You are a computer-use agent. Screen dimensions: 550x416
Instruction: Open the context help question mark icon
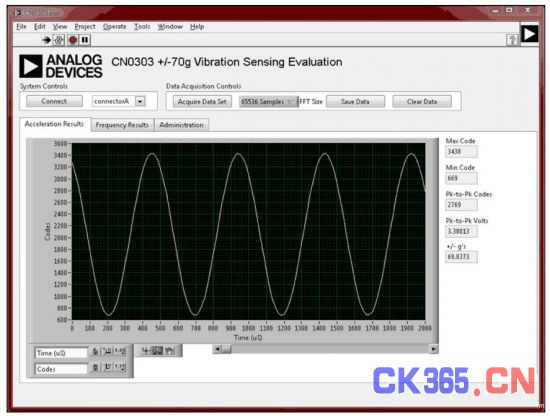coord(512,40)
